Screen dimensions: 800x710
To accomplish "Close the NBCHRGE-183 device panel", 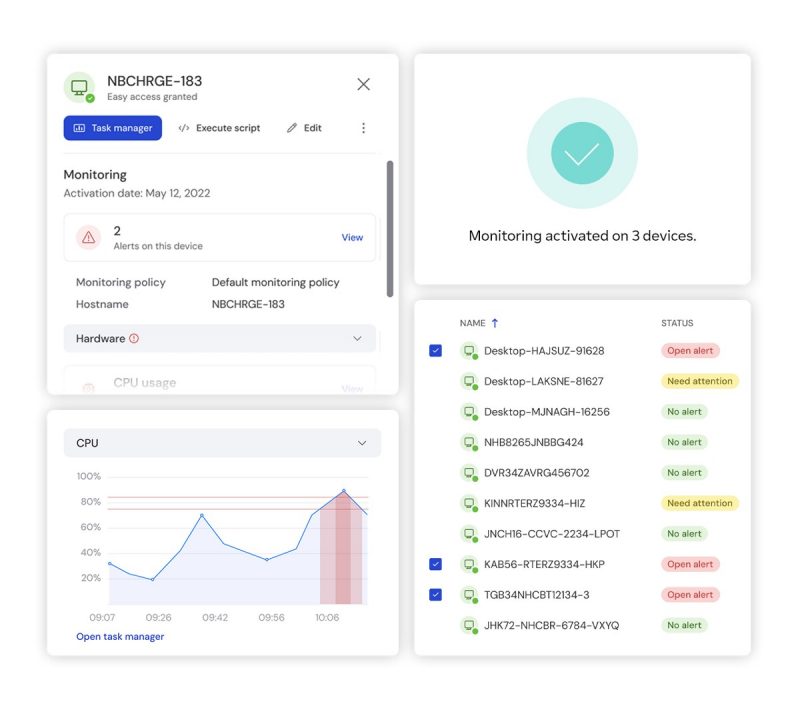I will [363, 84].
